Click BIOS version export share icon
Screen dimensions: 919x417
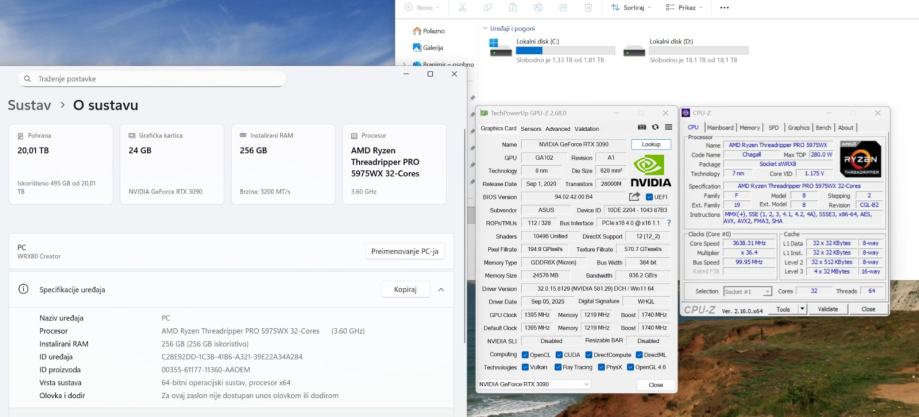pyautogui.click(x=633, y=197)
